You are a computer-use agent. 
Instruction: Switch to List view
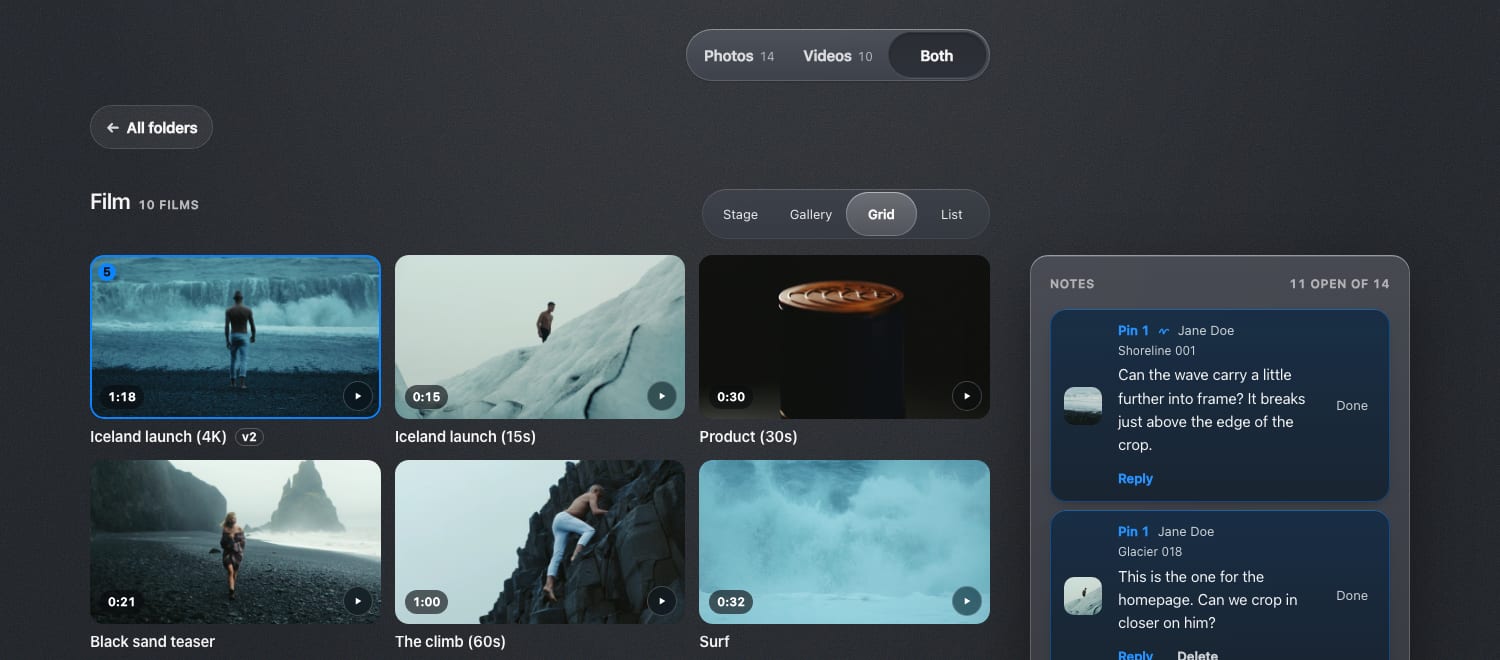(952, 214)
